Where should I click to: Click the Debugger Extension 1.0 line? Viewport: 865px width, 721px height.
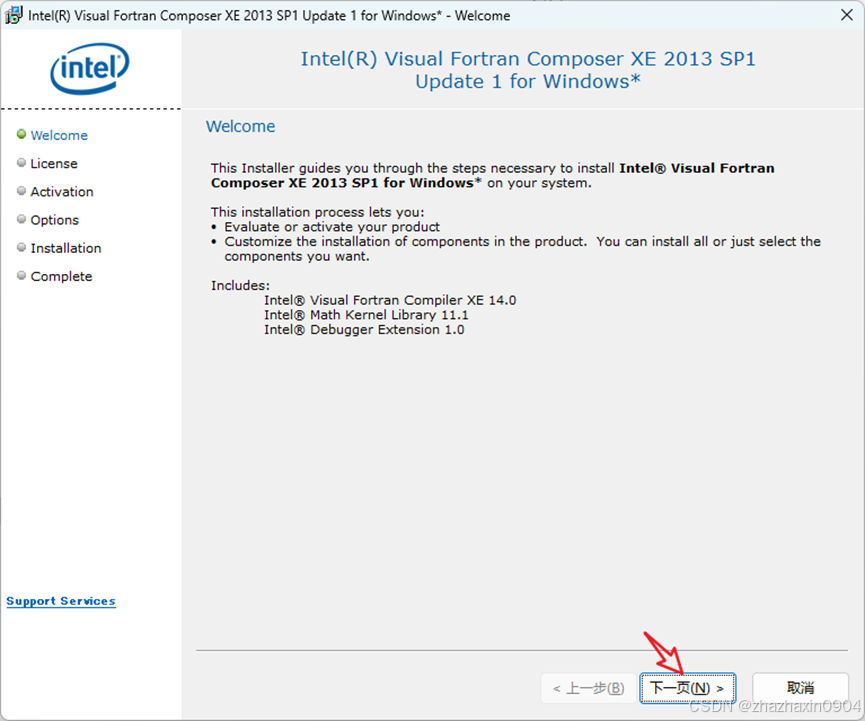click(364, 330)
